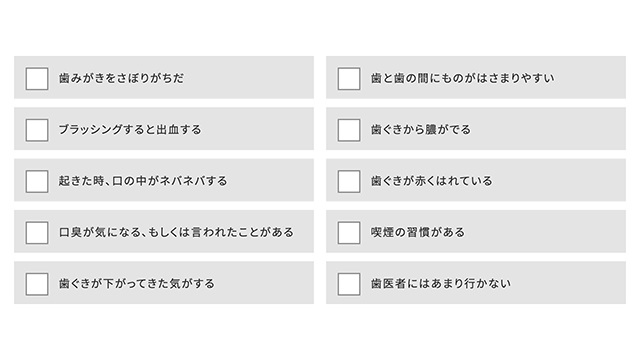This screenshot has width=640, height=360.
Task: Click the 歯ぐきが赤くはれている label text
Action: (431, 181)
